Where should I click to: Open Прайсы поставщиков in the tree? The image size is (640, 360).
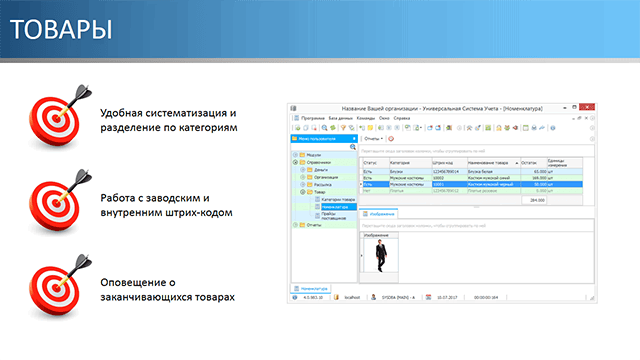coord(333,216)
